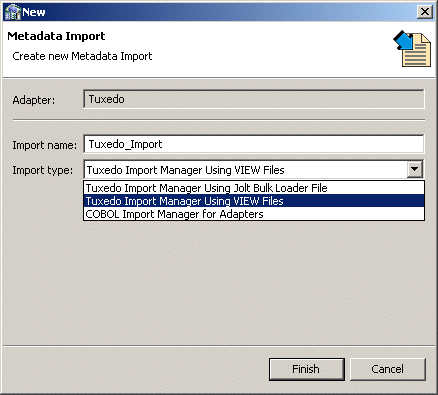Click Create new Metadata Import description
The image size is (438, 395).
(x=82, y=56)
